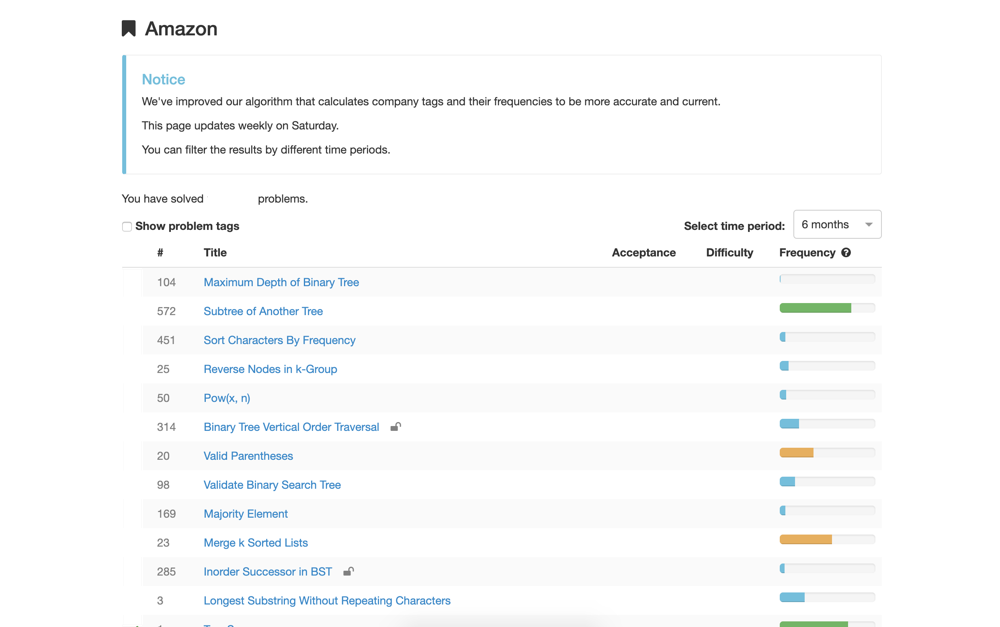Open the 6 months time period dropdown

[x=837, y=225]
